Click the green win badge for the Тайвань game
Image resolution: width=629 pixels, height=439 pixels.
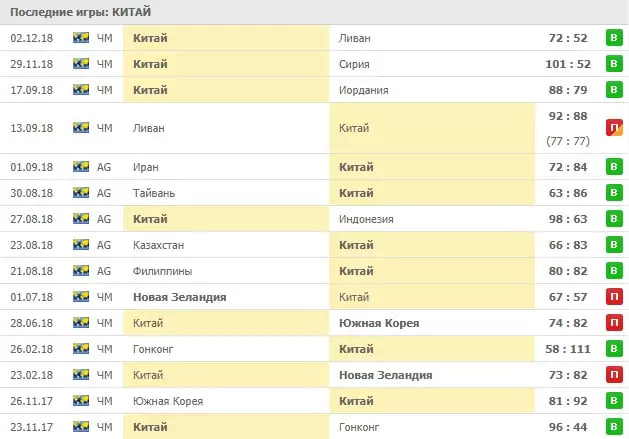[x=614, y=193]
